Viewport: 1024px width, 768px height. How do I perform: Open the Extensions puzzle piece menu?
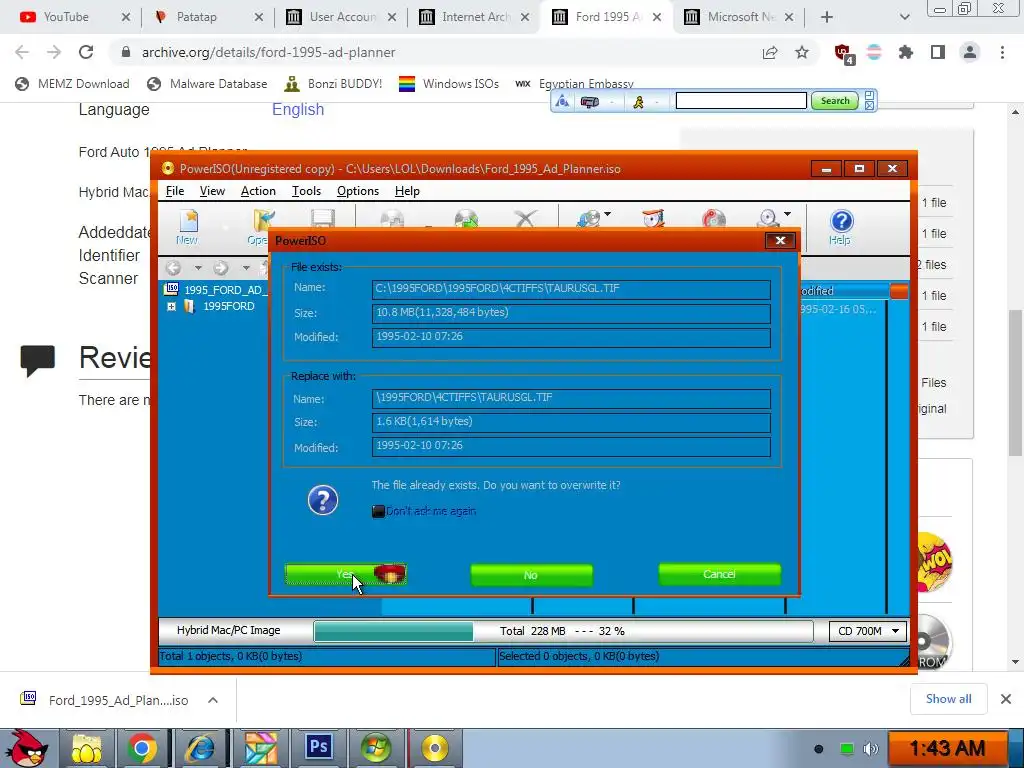[x=906, y=52]
